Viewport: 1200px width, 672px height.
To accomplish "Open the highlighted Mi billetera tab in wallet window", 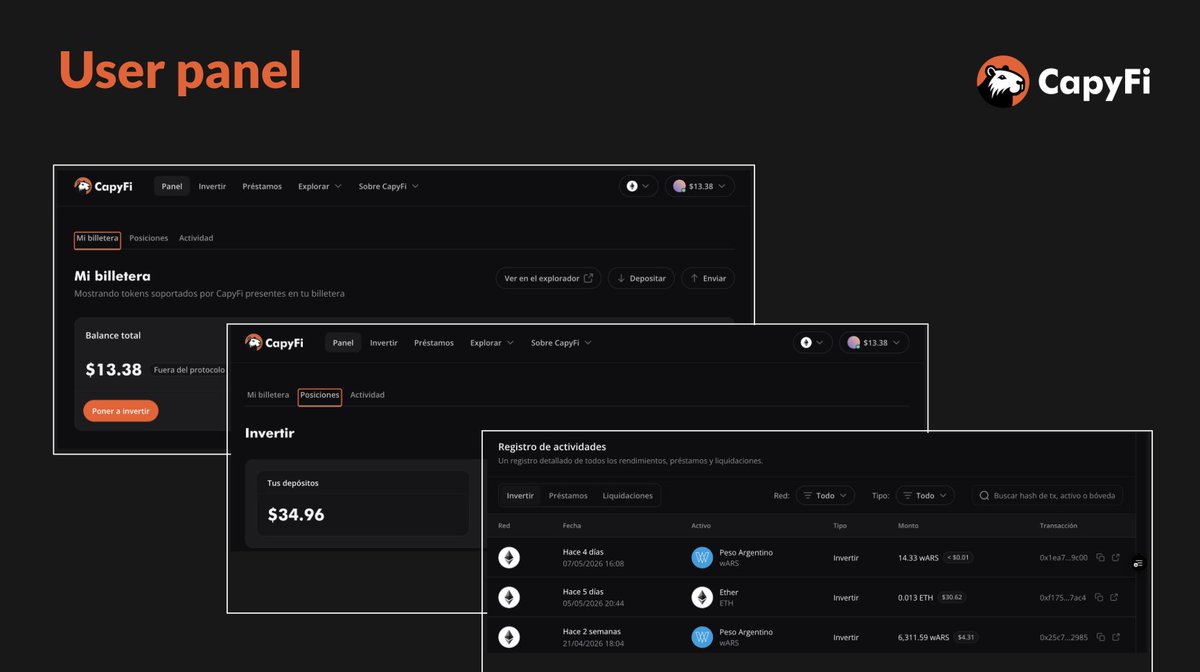I will click(97, 239).
